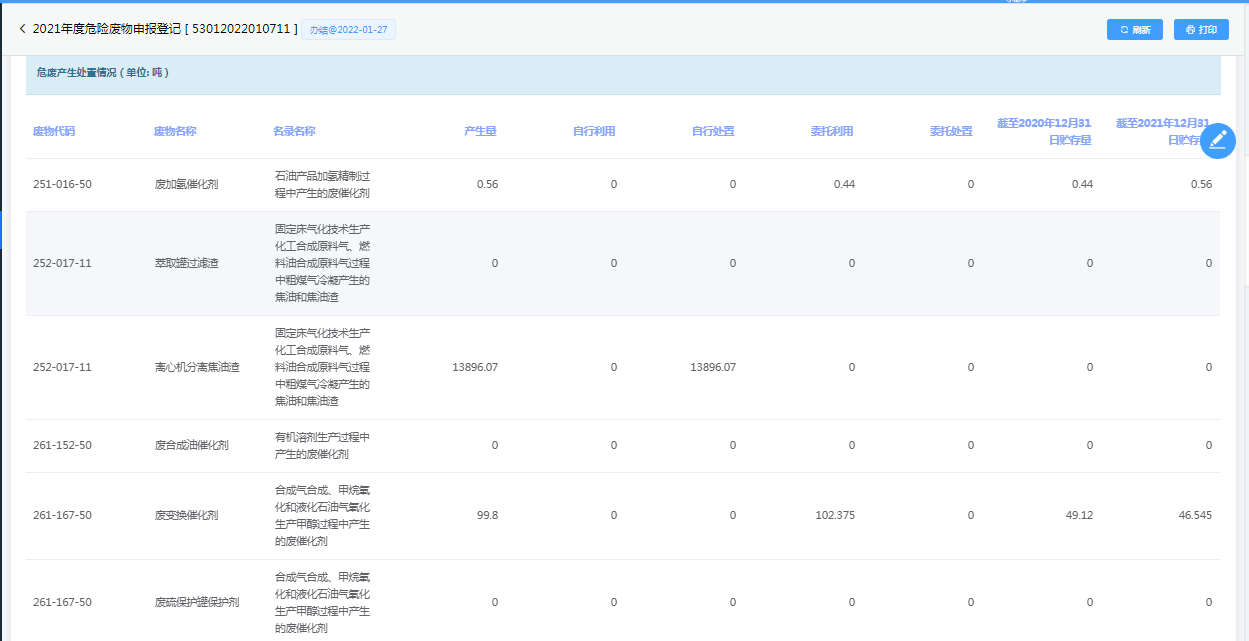1249x641 pixels.
Task: Click code 252-017-11 in 离心机分离焦油渣 row
Action: pyautogui.click(x=62, y=367)
